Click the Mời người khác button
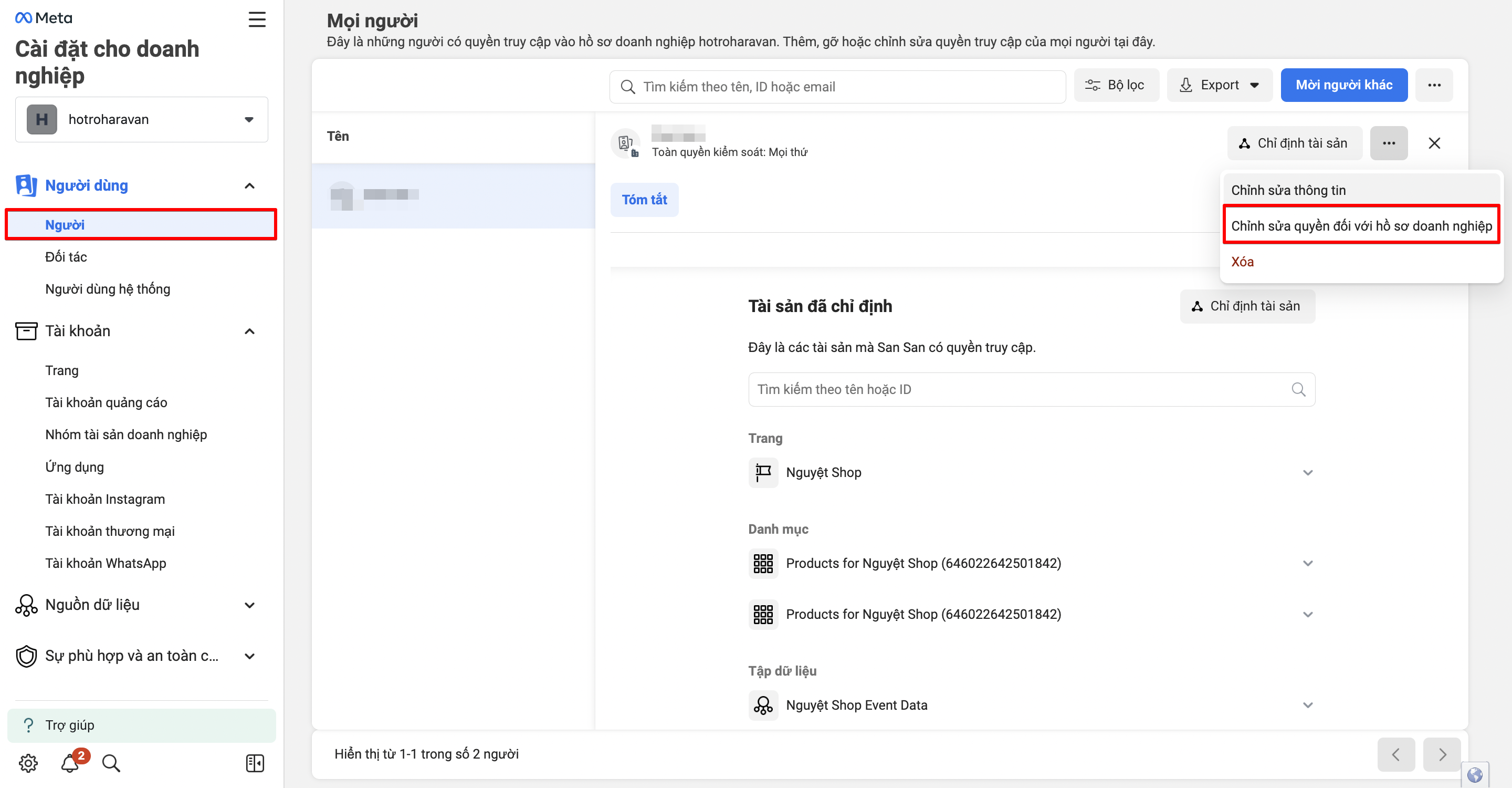 [1343, 85]
